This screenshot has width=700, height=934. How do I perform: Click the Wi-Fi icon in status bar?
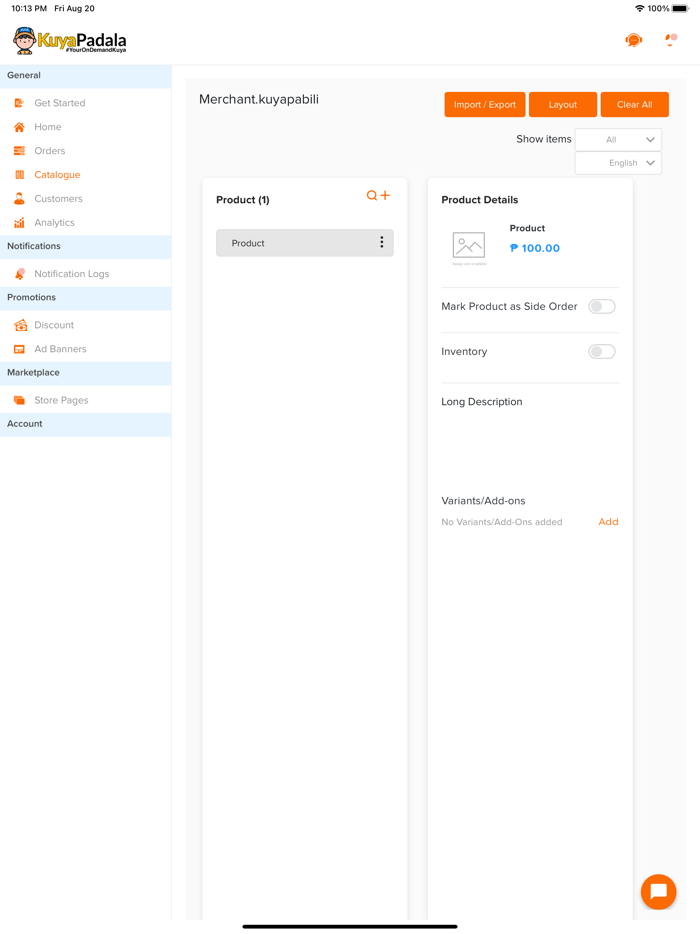tap(640, 8)
